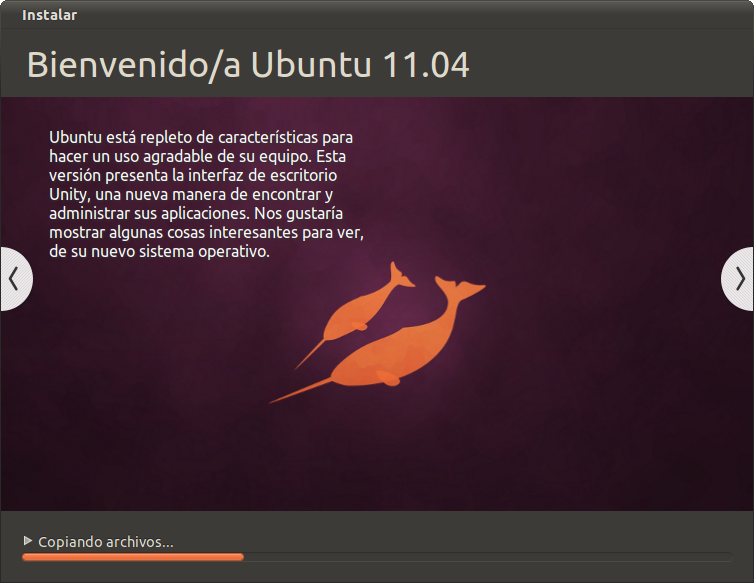Click the word "Bienvenido/a" in the heading
Screen dimensions: 754x583
(133, 64)
